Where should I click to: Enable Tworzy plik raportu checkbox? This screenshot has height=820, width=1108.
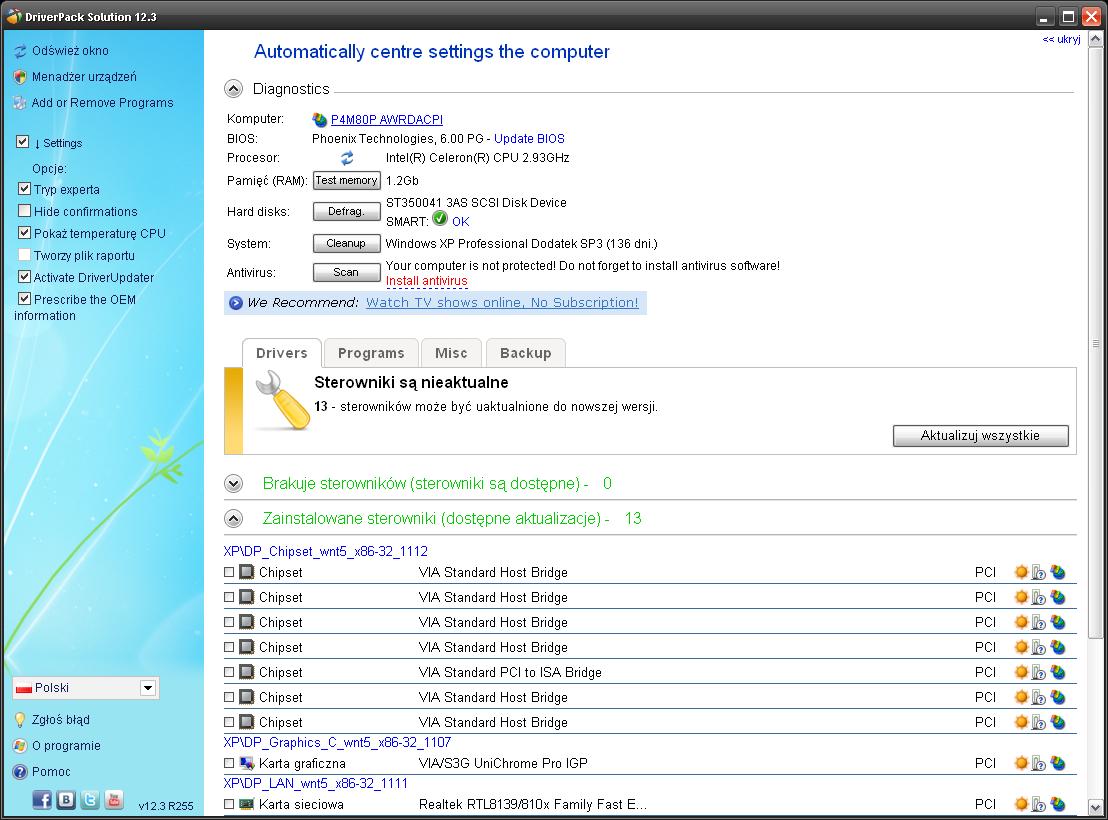25,254
